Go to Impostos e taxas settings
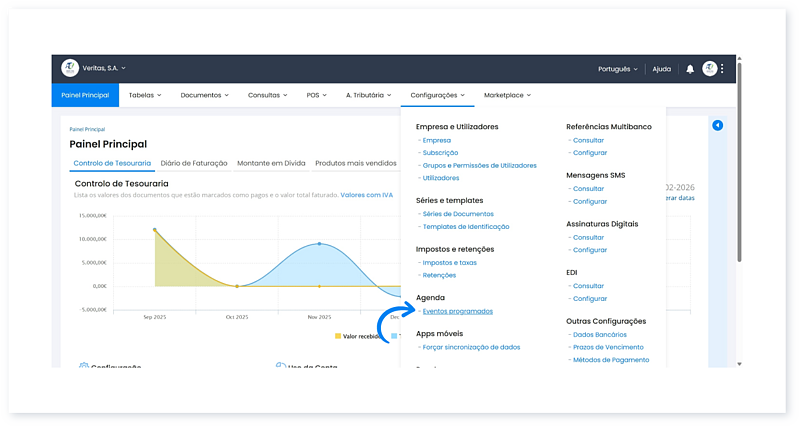 click(449, 262)
